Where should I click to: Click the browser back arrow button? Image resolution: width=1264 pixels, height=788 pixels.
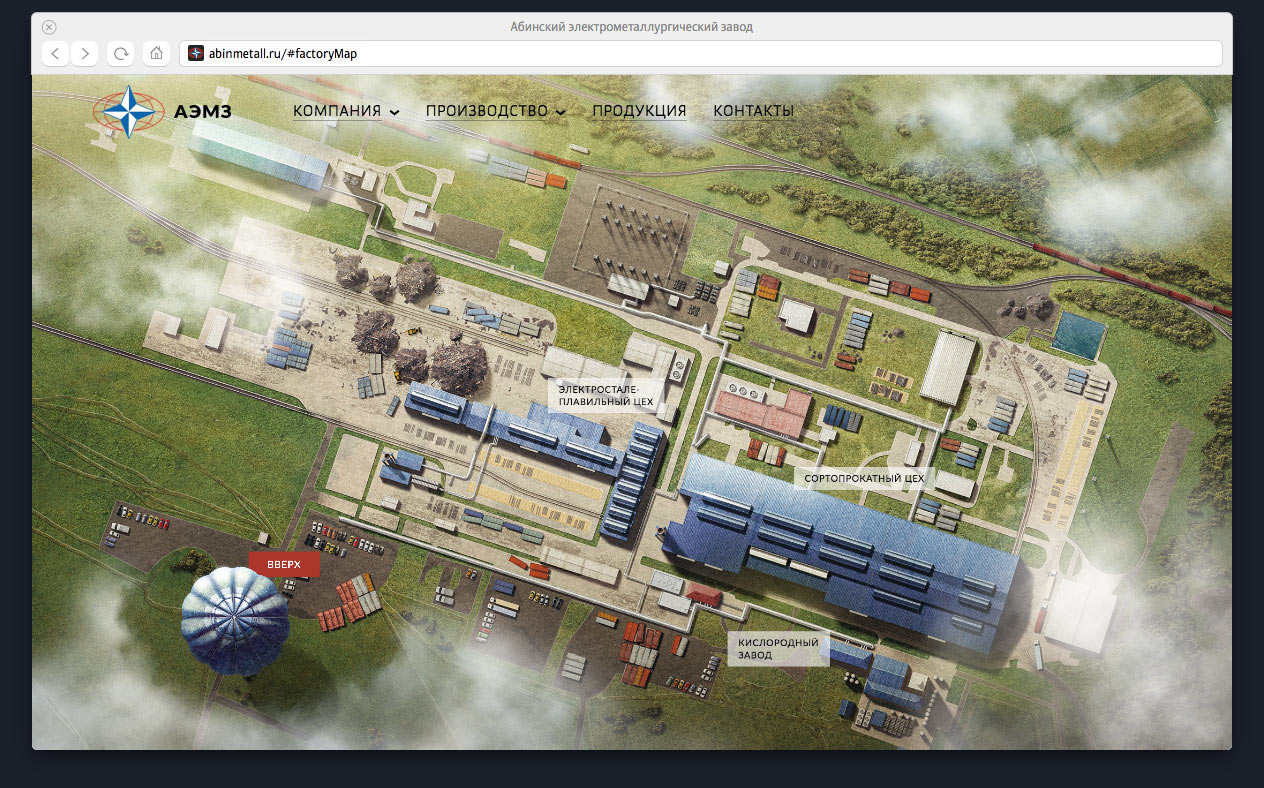56,53
